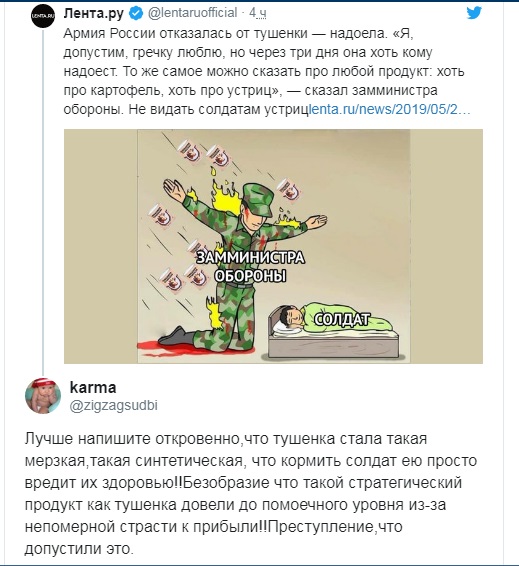Open karma's baby profile avatar
Screen dimensions: 519x566
(43, 396)
